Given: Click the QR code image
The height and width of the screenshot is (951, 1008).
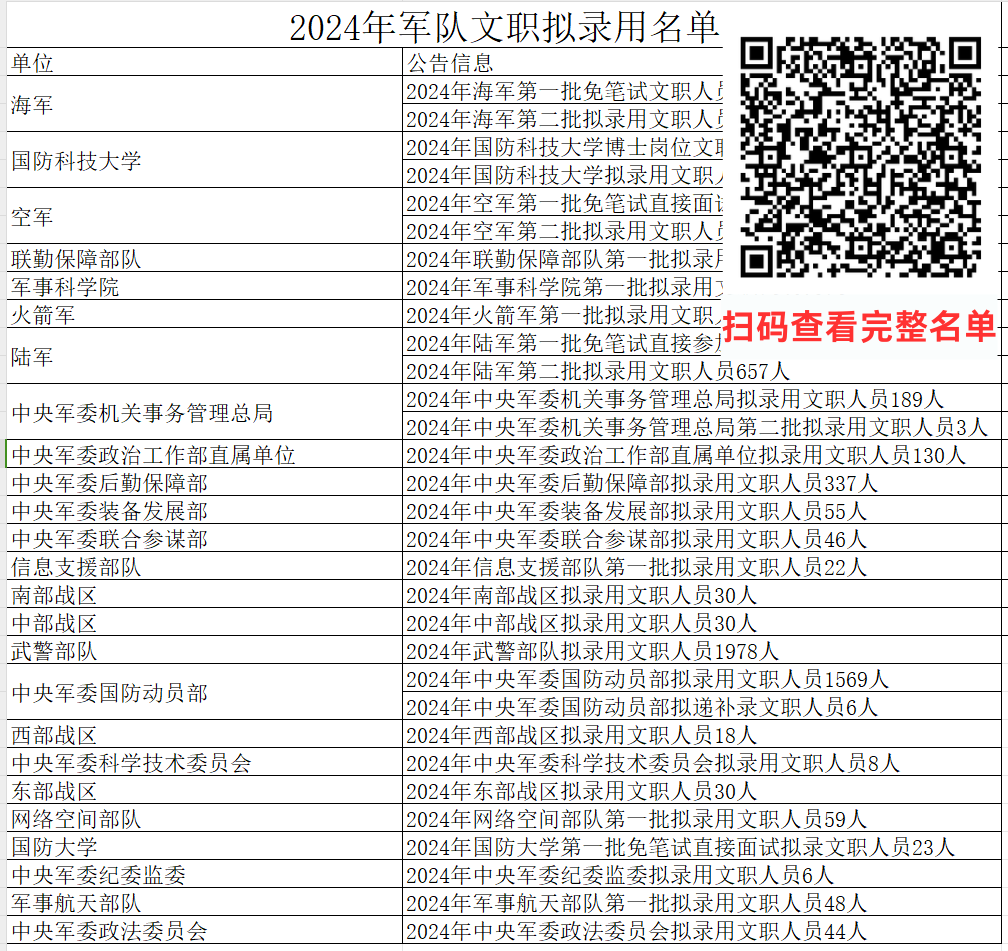Looking at the screenshot, I should (859, 157).
